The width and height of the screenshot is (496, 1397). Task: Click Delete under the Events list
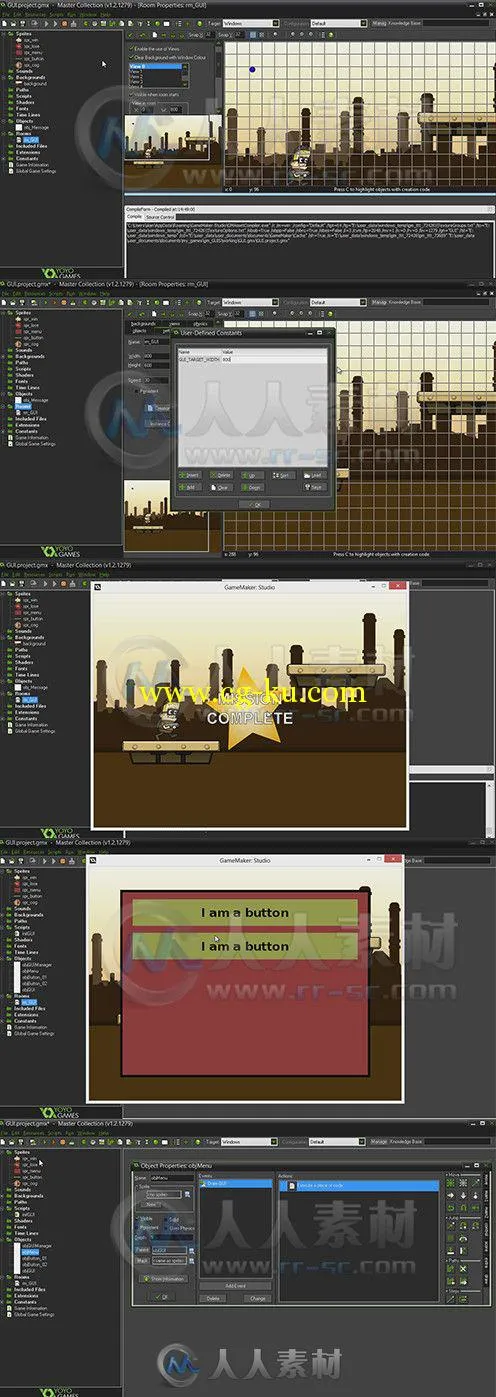213,1298
